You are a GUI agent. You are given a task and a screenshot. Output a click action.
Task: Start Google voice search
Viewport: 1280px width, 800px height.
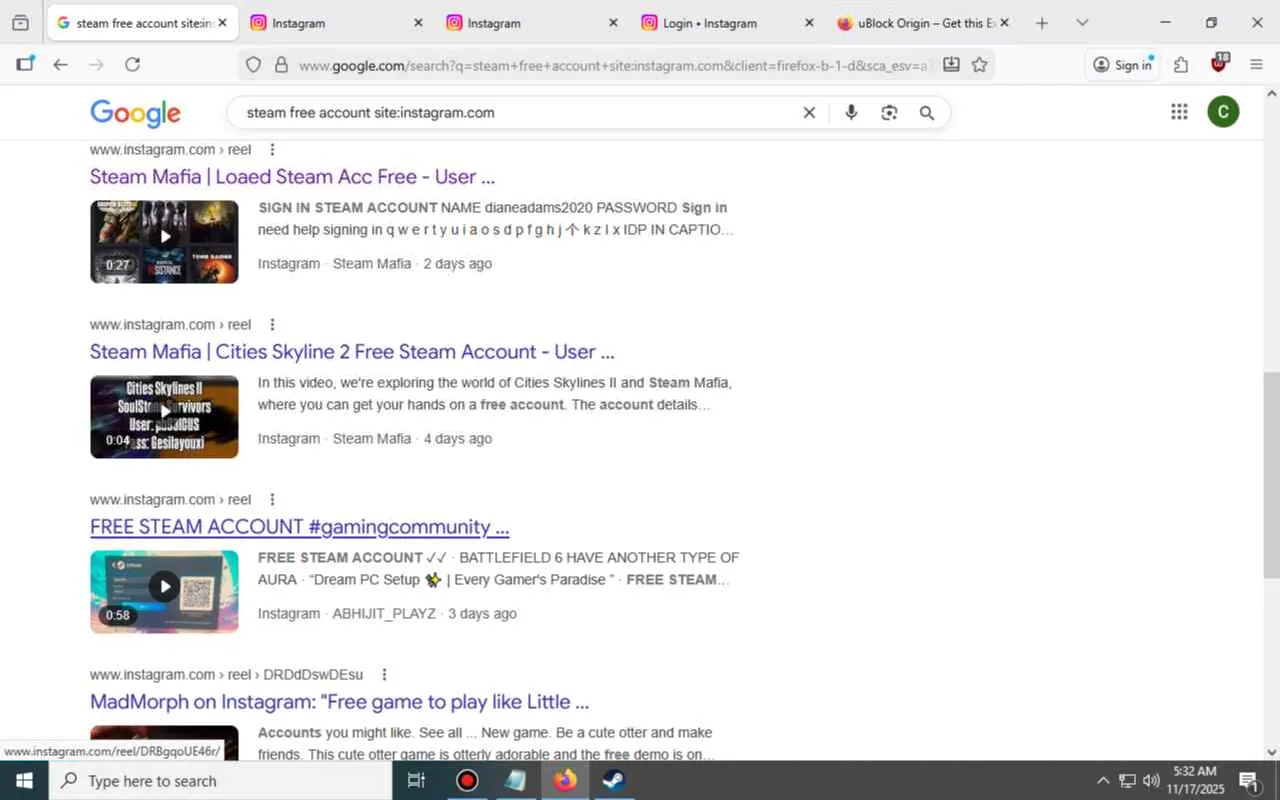click(x=851, y=113)
